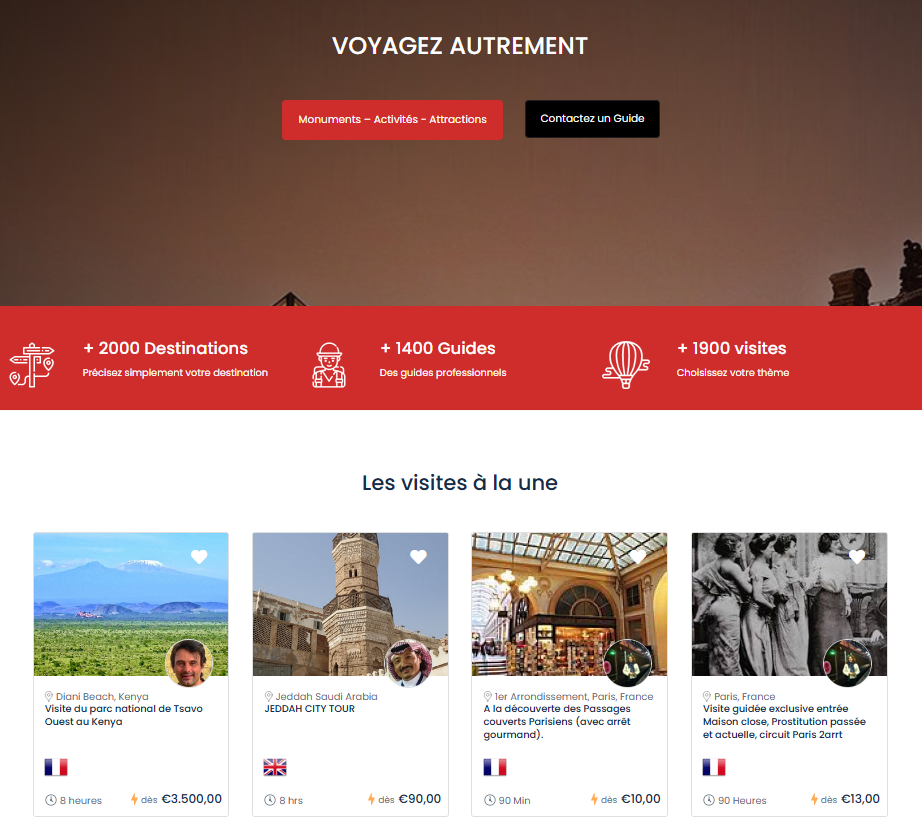The height and width of the screenshot is (828, 922).
Task: Click the Contactez un Guide button
Action: click(x=592, y=119)
